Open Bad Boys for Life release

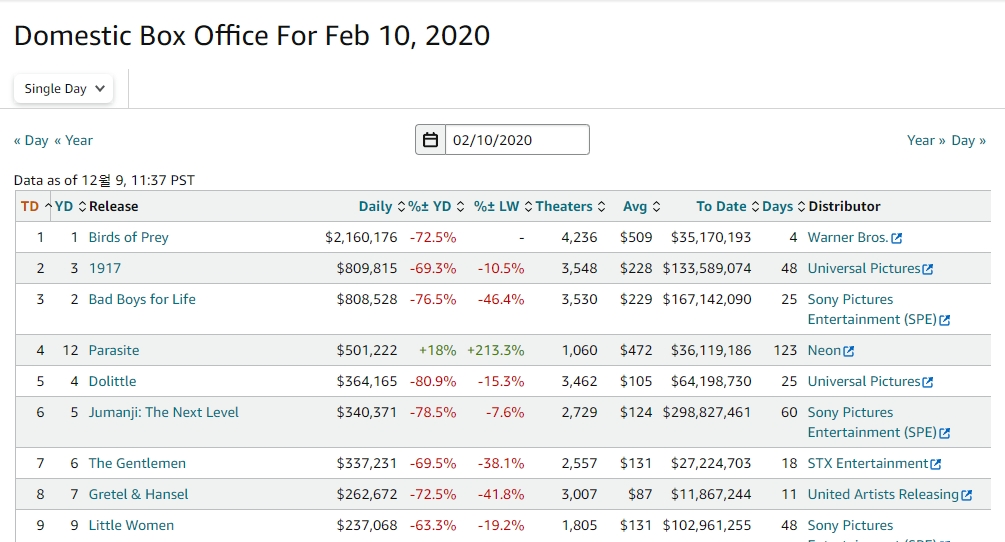pos(142,299)
